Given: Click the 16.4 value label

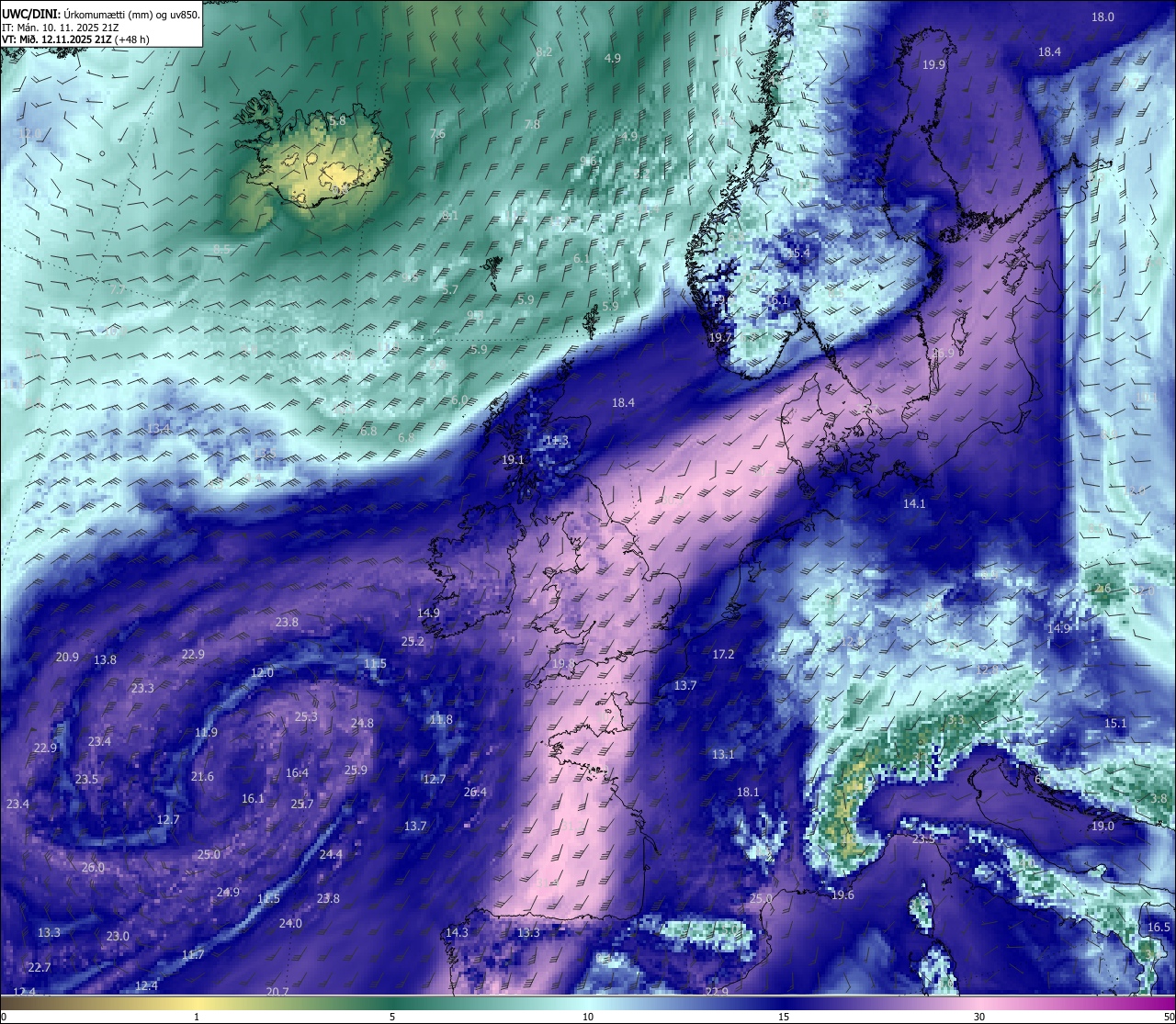Looking at the screenshot, I should click(297, 772).
